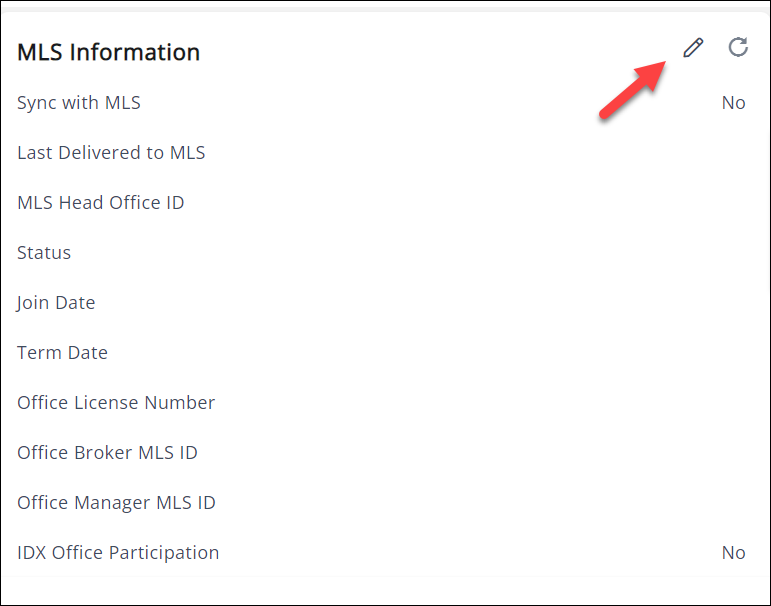
Task: Click the Office License Number label
Action: coord(116,403)
